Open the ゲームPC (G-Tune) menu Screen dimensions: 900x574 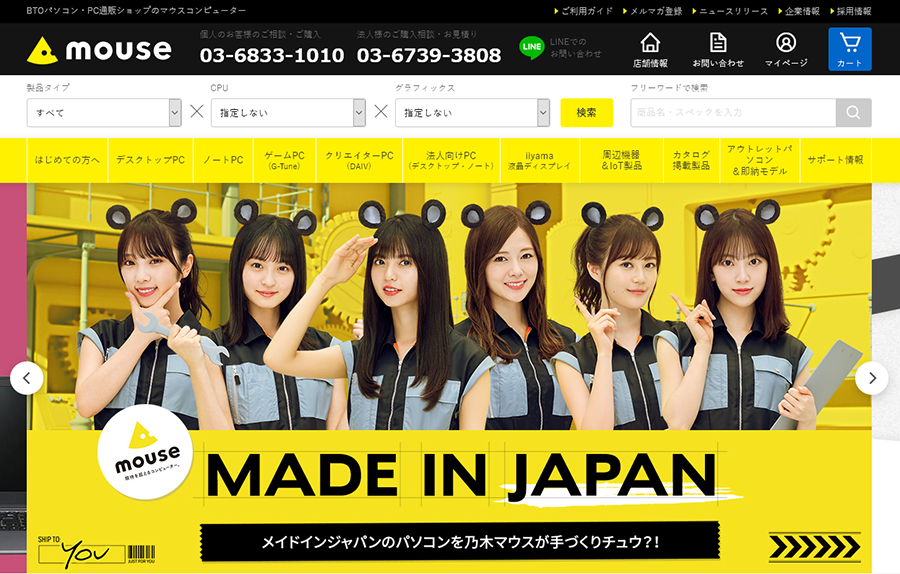[x=285, y=160]
